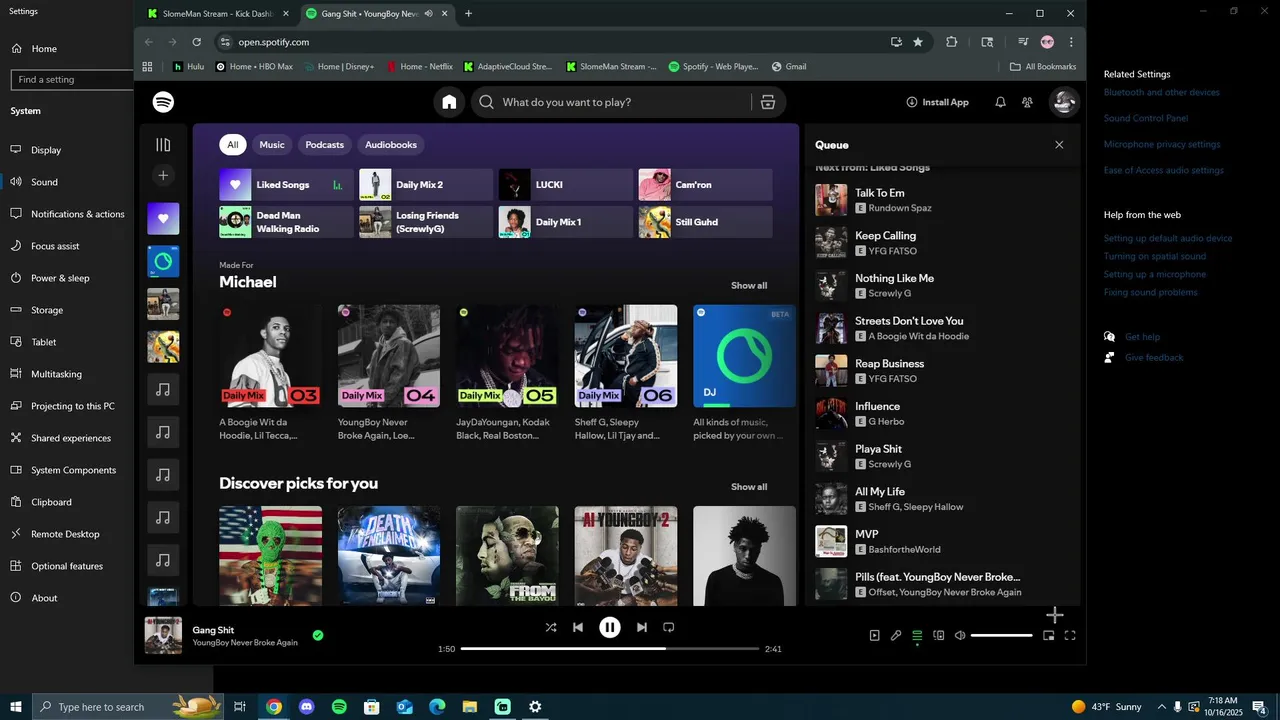Open LUCKI shortcut card
This screenshot has width=1280, height=720.
(566, 185)
